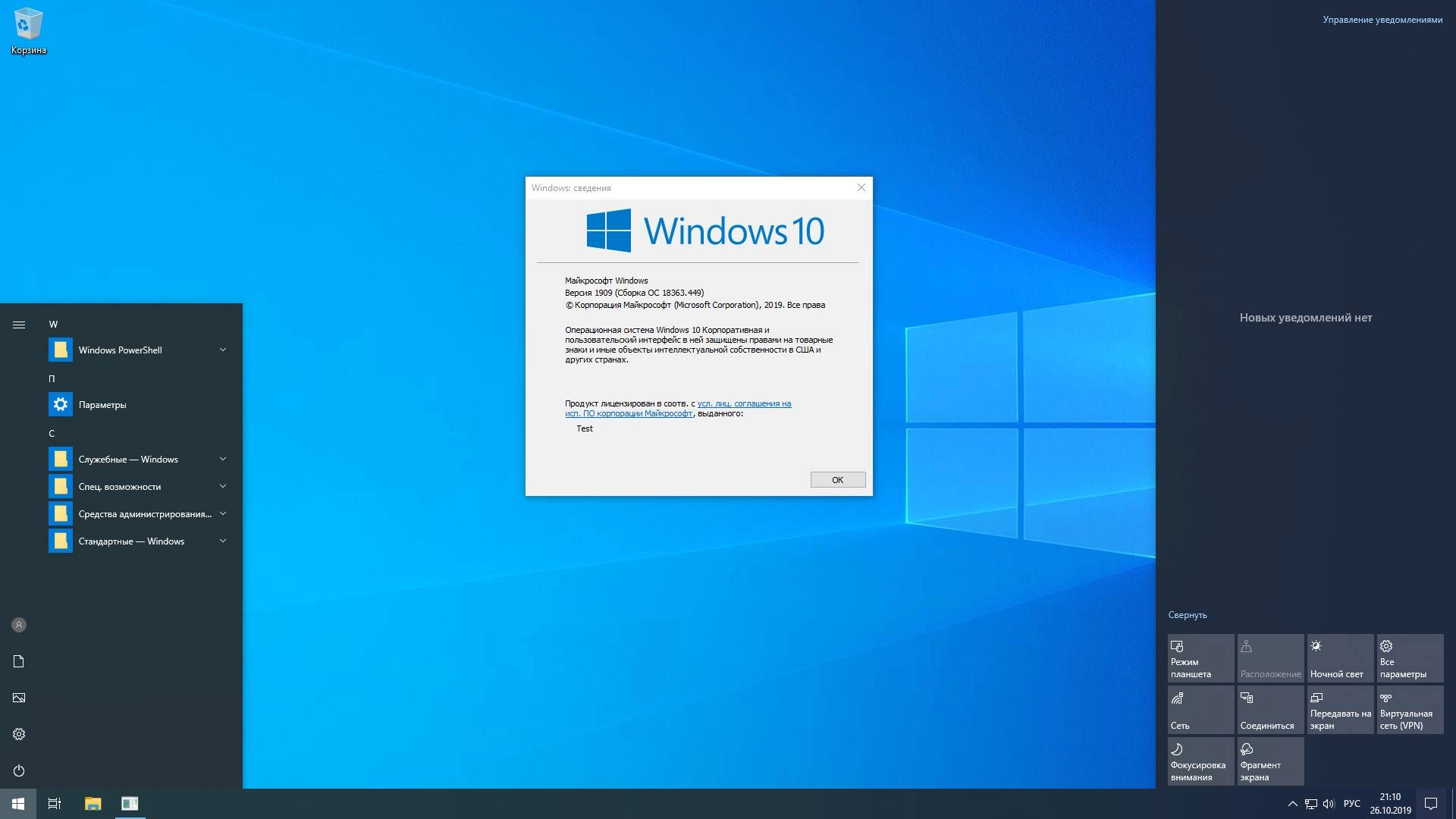
Task: Jump to letter W header in Start
Action: [x=53, y=325]
